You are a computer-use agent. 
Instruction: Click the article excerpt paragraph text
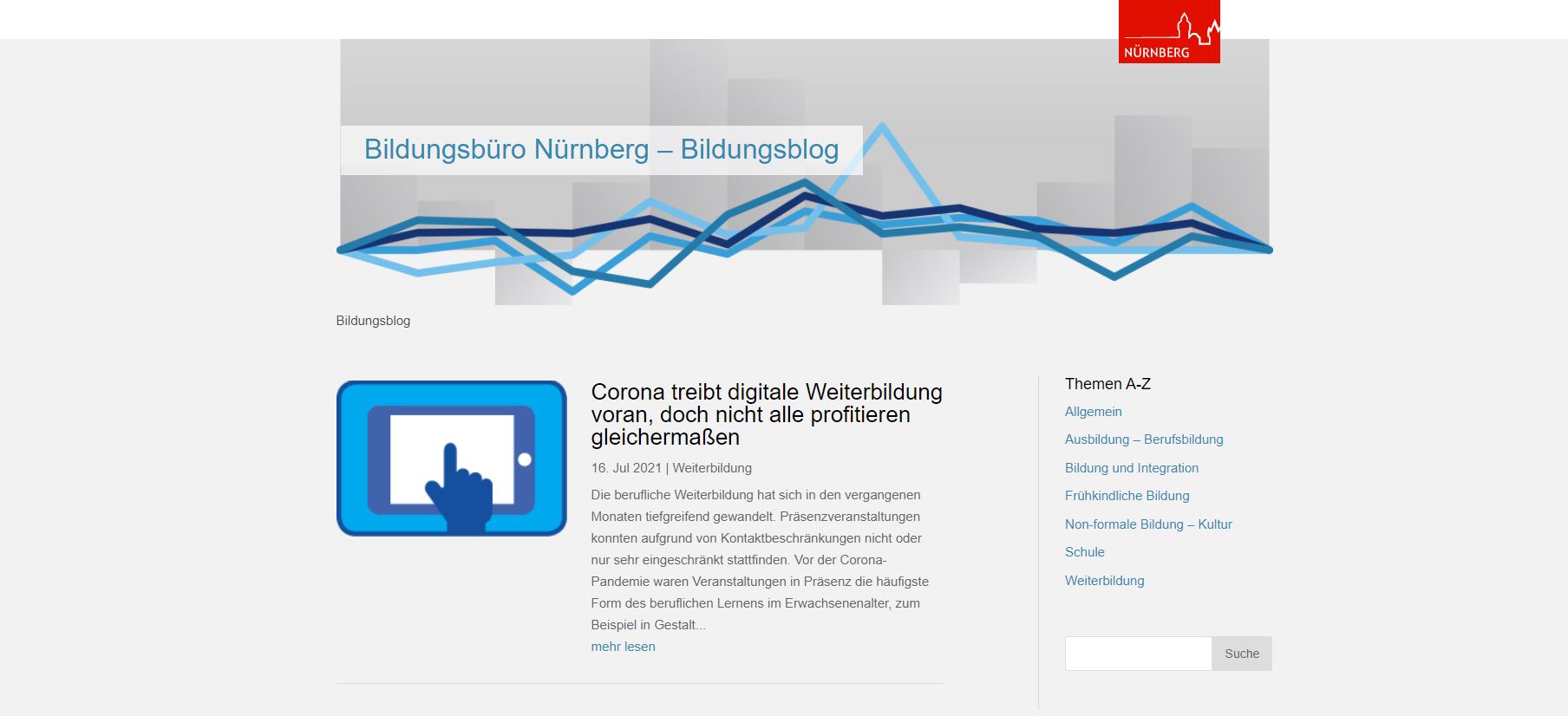pyautogui.click(x=759, y=560)
